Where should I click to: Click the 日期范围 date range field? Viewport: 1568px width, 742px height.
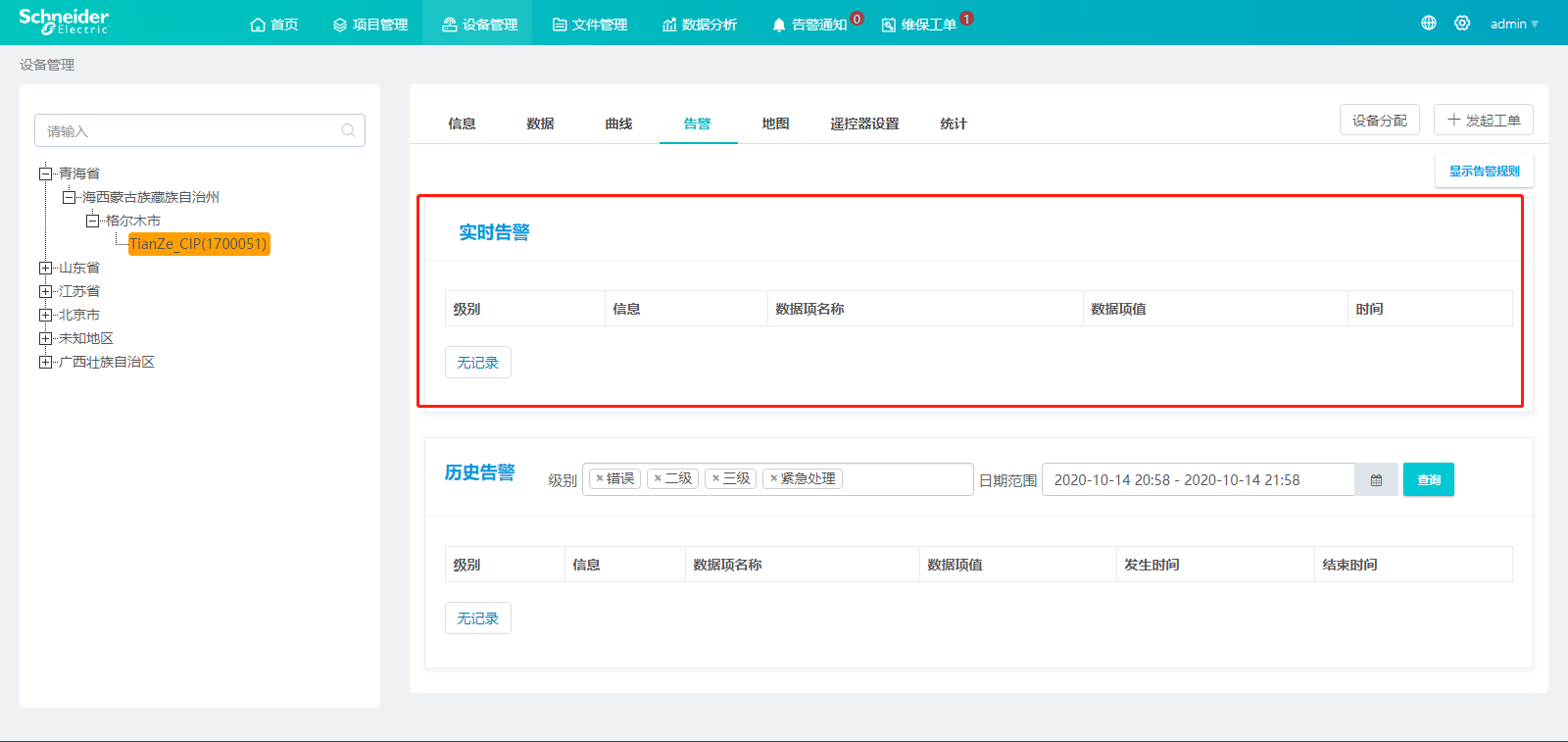(1198, 479)
